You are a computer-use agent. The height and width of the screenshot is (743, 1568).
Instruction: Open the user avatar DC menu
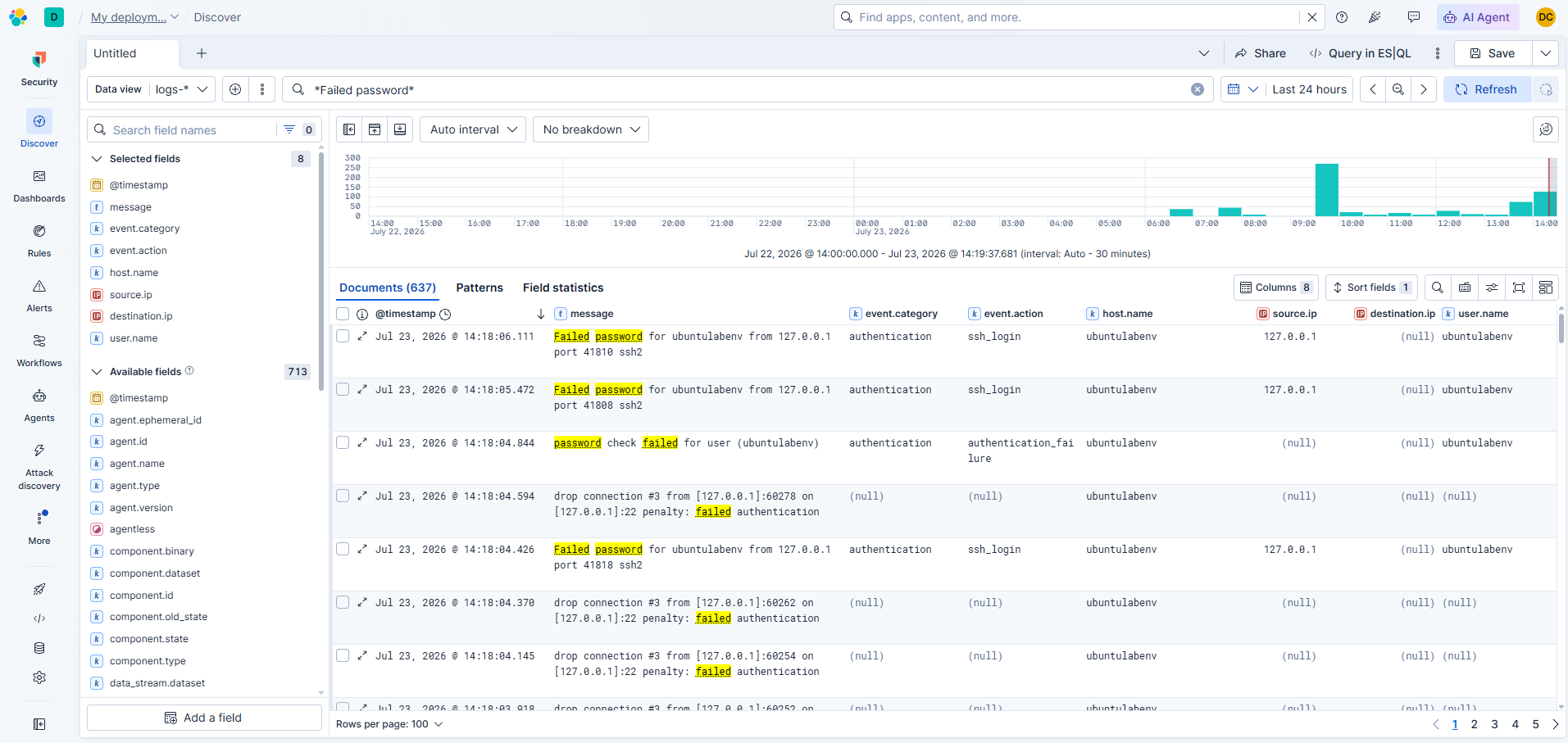1546,17
